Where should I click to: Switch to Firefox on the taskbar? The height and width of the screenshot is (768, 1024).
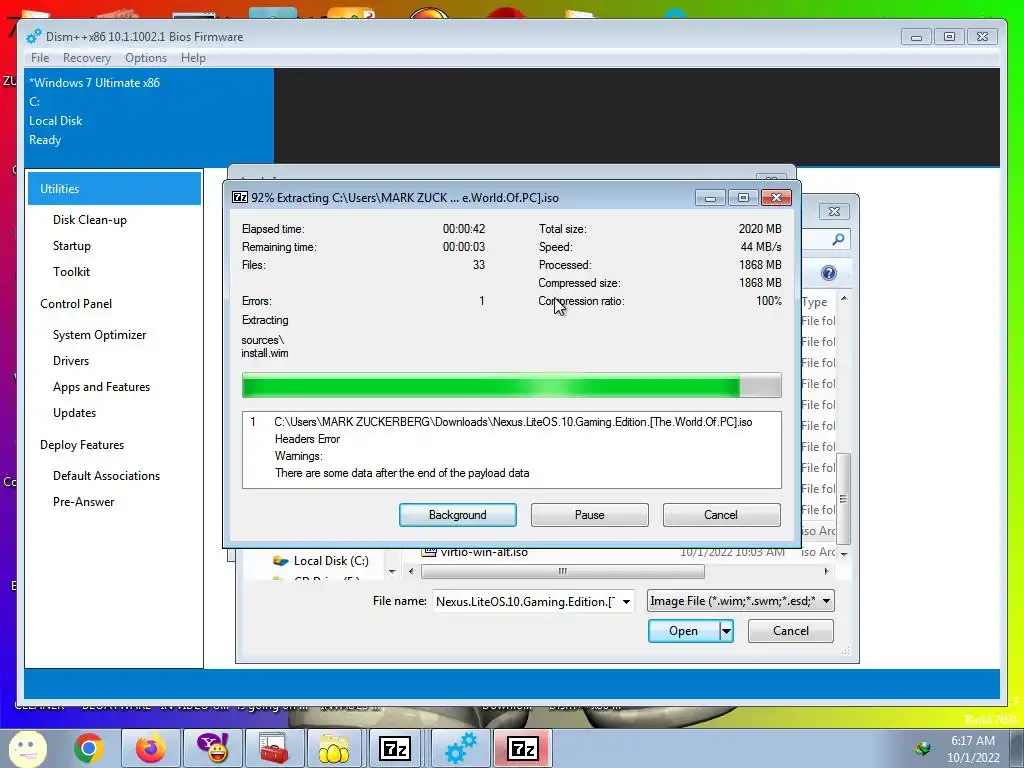(150, 748)
